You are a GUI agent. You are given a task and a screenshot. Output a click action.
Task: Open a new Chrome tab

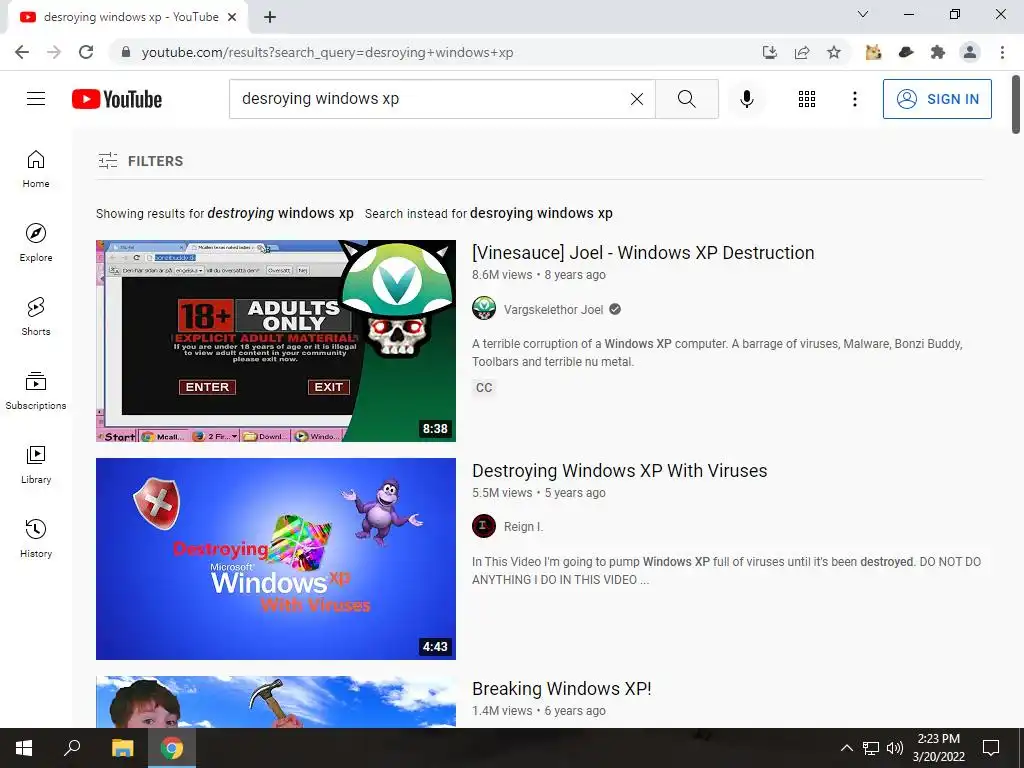(270, 17)
